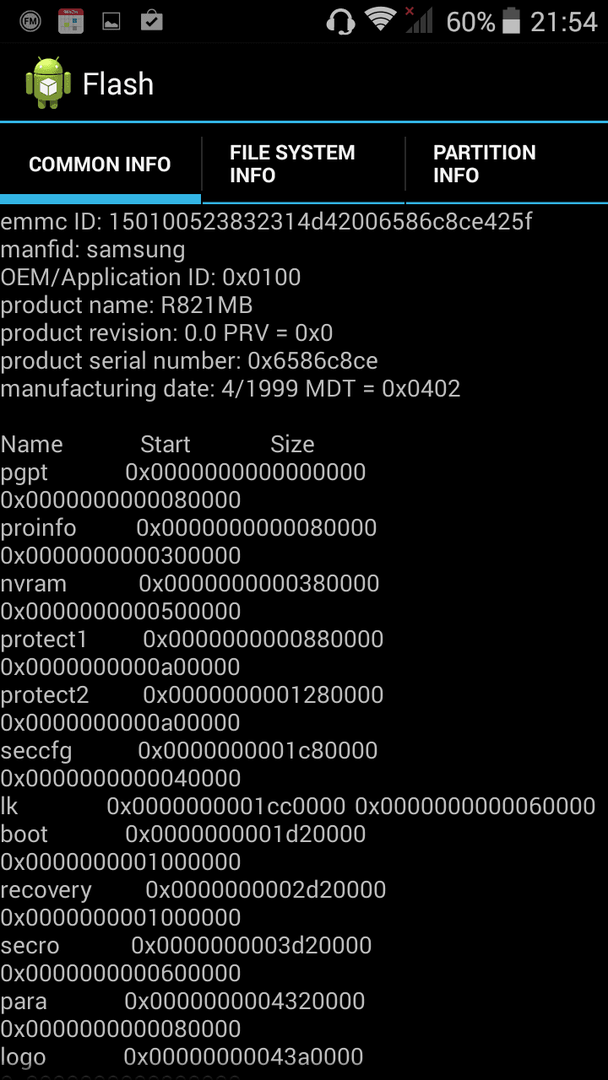Switch to the FILE SYSTEM INFO tab
608x1080 pixels.
click(x=303, y=164)
